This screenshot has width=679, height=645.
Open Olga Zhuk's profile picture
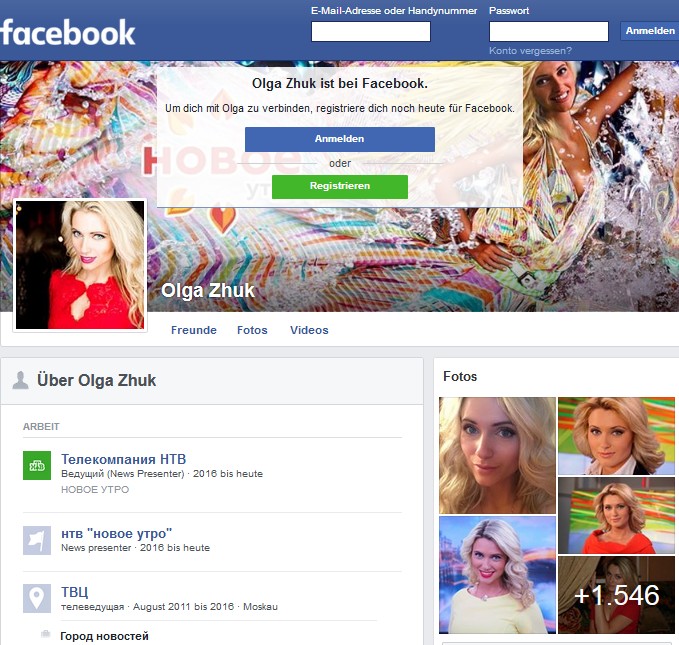tap(80, 265)
